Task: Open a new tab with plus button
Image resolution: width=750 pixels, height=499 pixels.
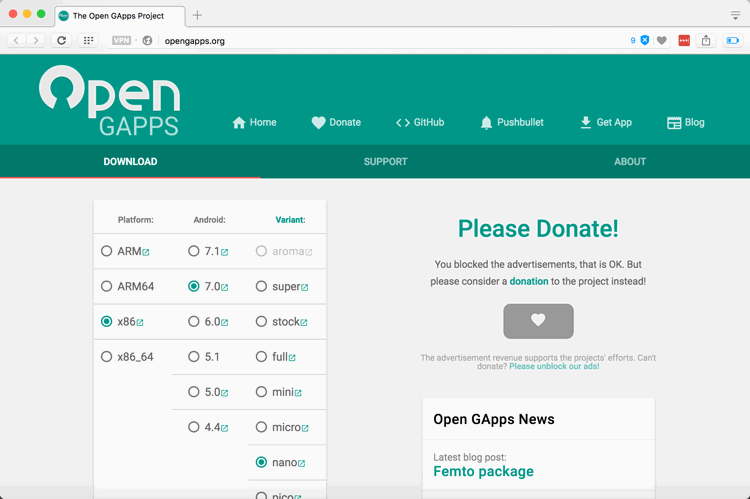Action: [197, 15]
